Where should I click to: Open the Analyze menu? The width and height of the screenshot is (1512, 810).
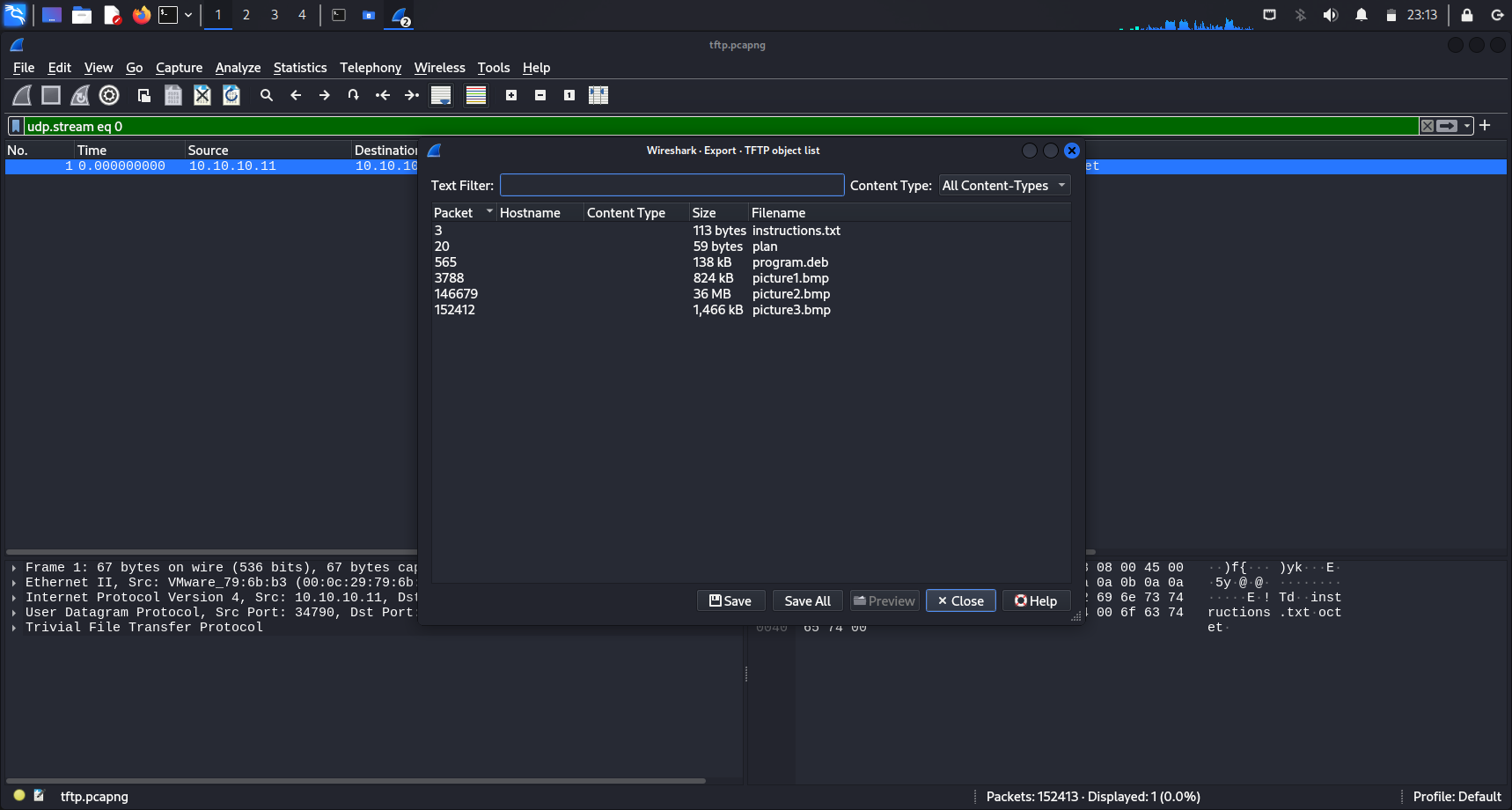(238, 68)
